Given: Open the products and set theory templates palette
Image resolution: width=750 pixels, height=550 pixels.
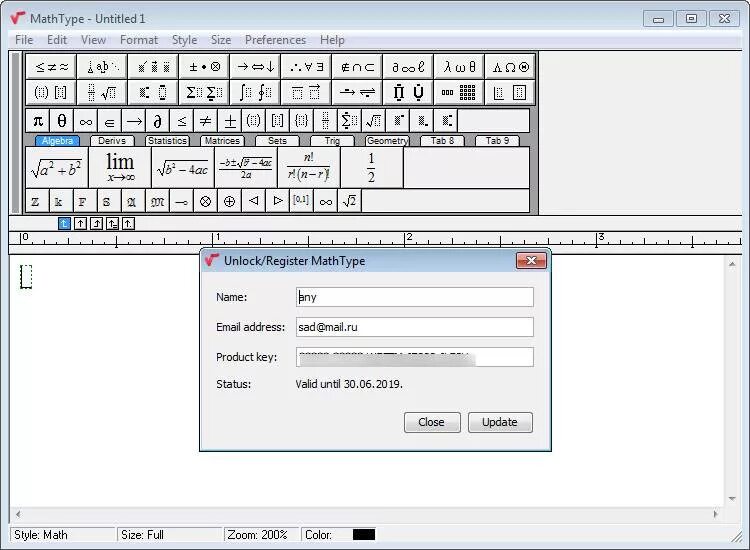Looking at the screenshot, I should pos(408,92).
